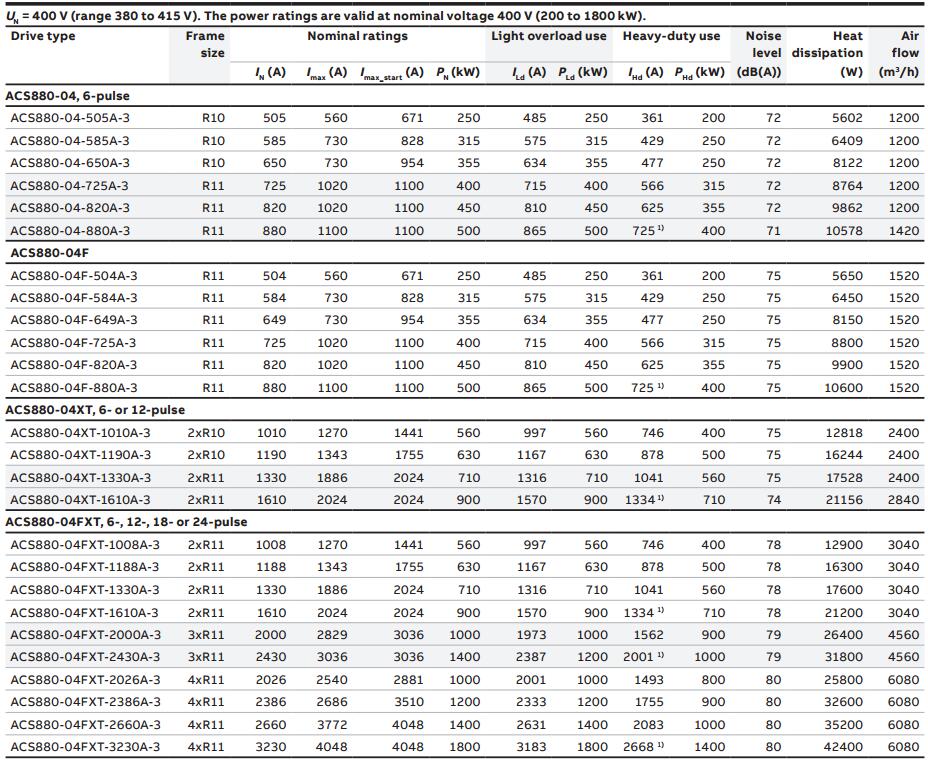Click the UN = 400 V voltage note

click(326, 16)
